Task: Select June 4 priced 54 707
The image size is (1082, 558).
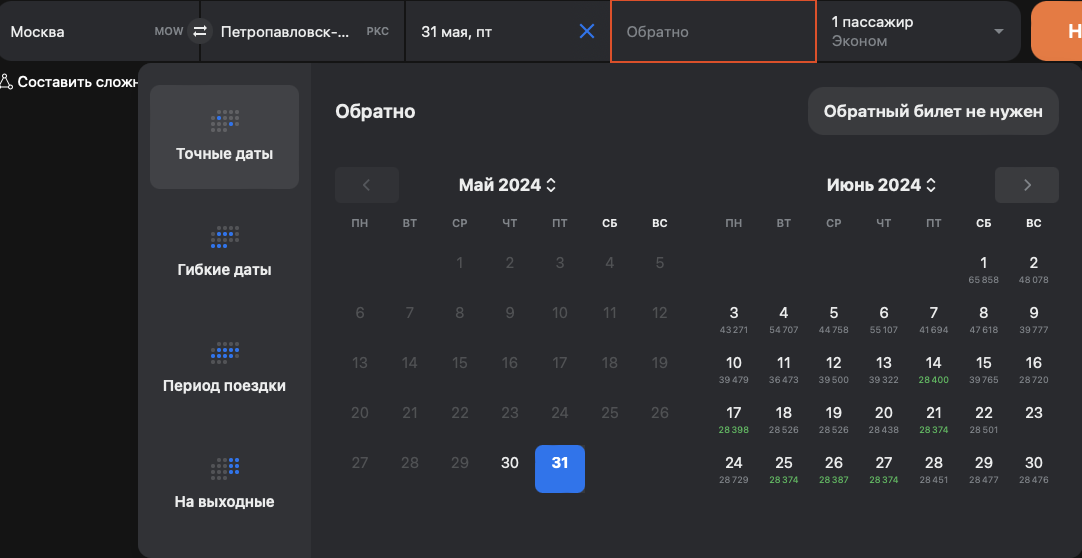Action: click(783, 319)
